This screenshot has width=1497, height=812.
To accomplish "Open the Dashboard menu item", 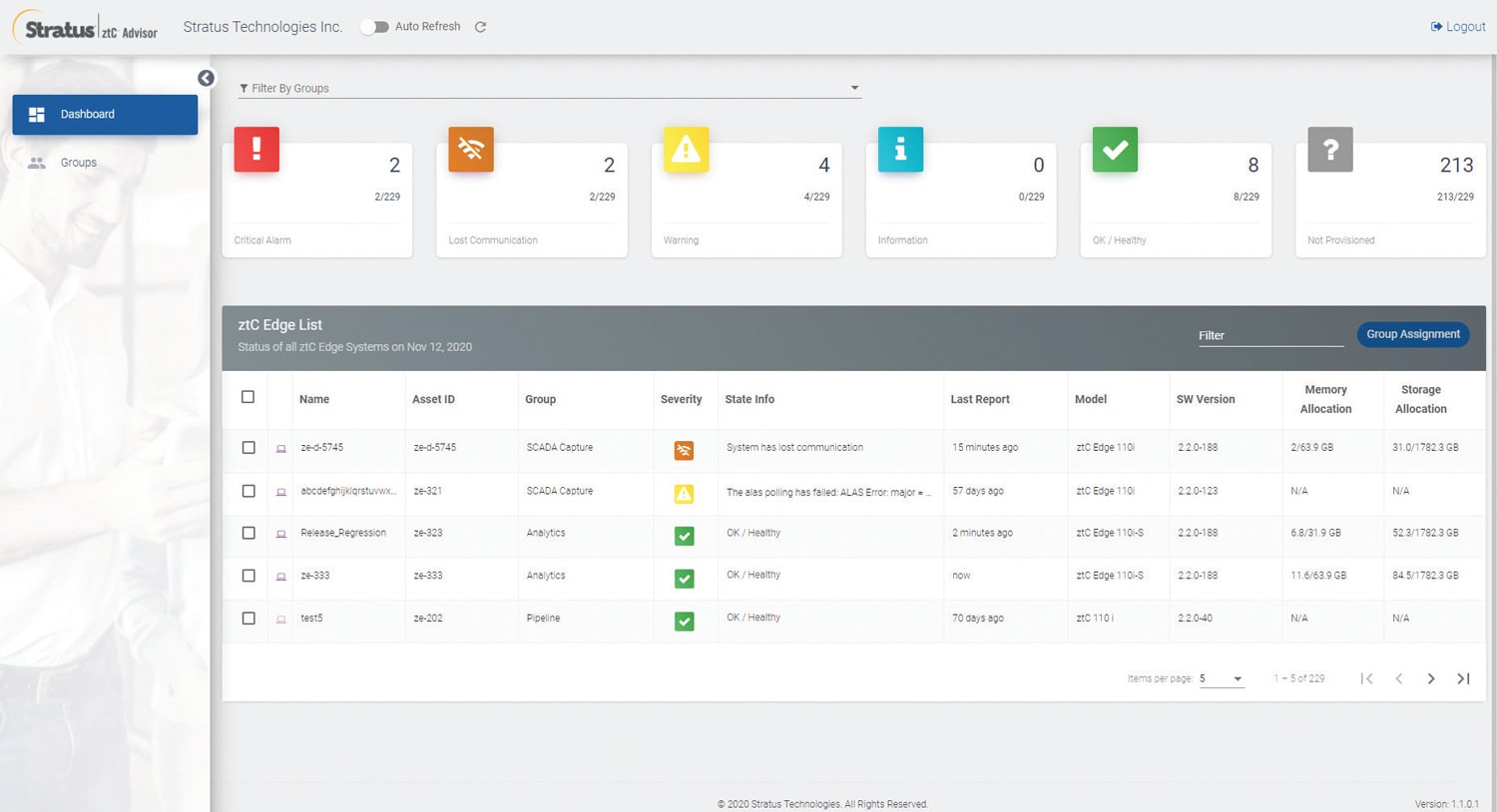I will point(105,115).
